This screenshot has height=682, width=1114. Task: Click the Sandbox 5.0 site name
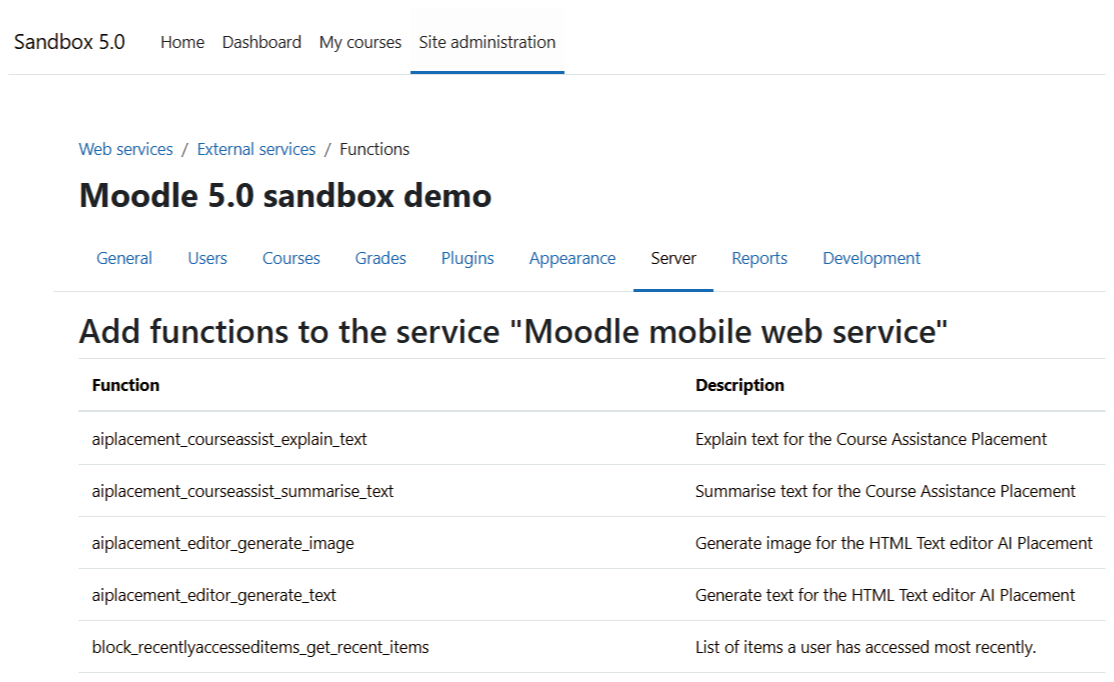[x=70, y=42]
